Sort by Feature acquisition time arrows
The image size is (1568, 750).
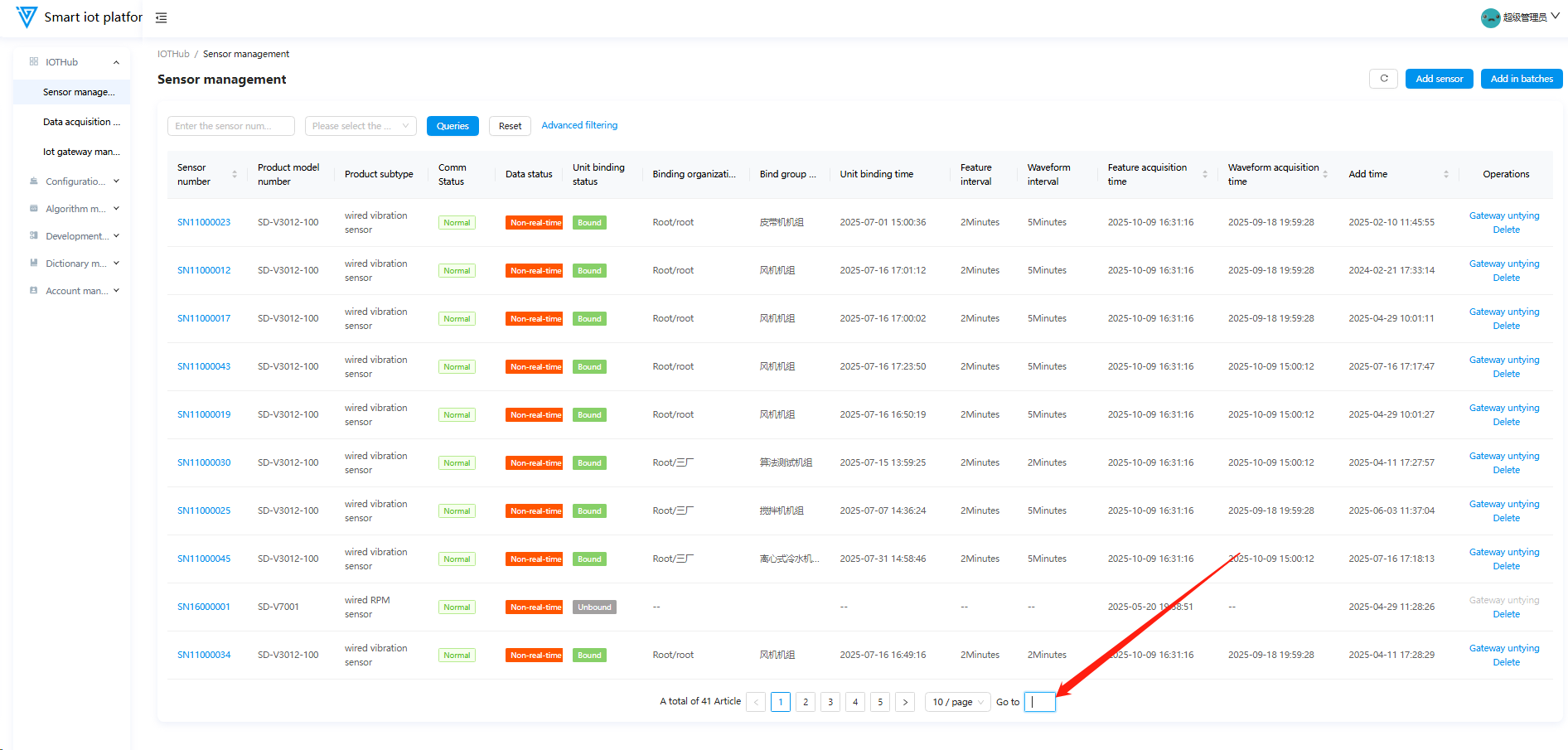[1204, 174]
